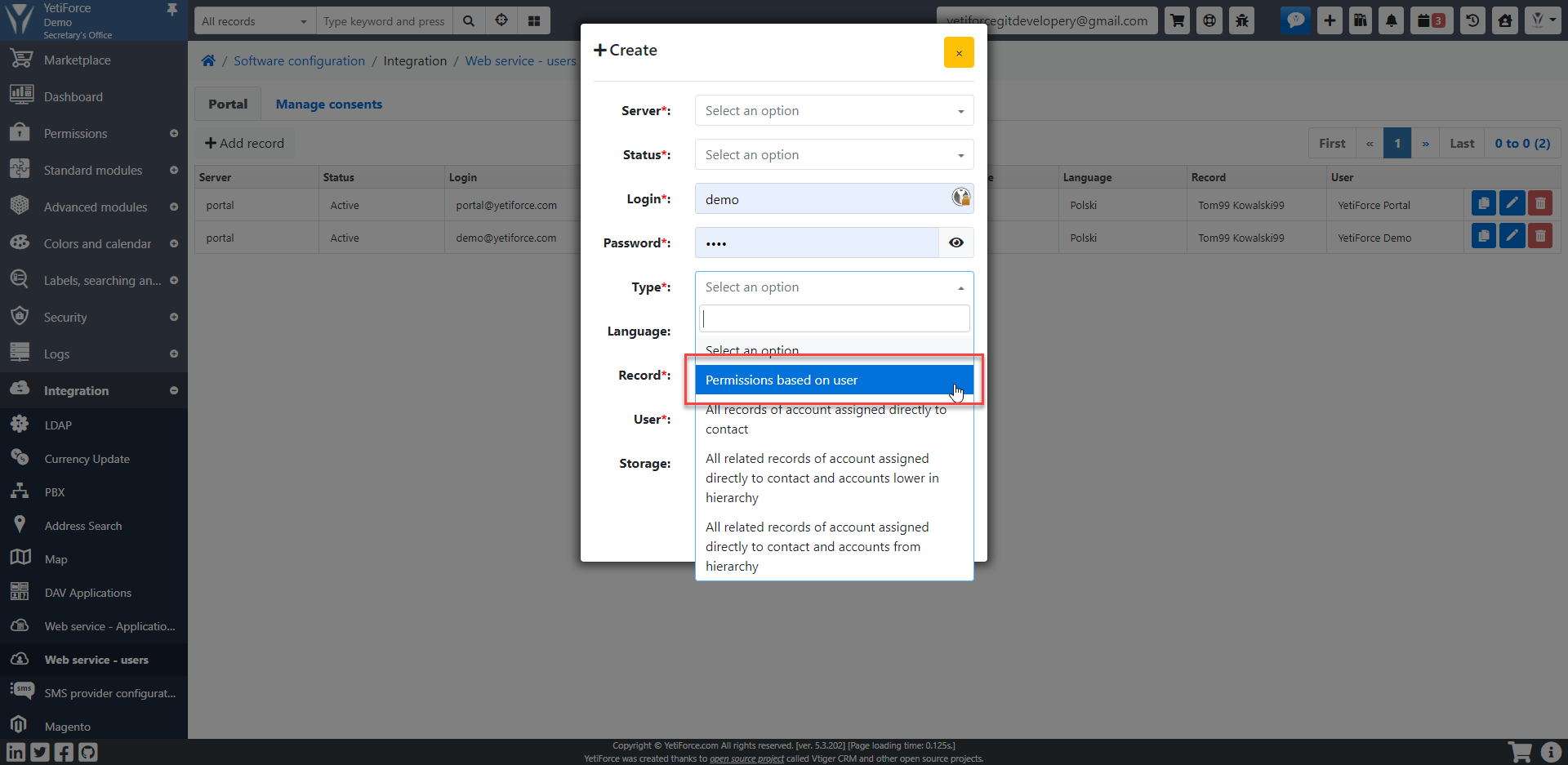Open Magento in sidebar

click(x=94, y=726)
